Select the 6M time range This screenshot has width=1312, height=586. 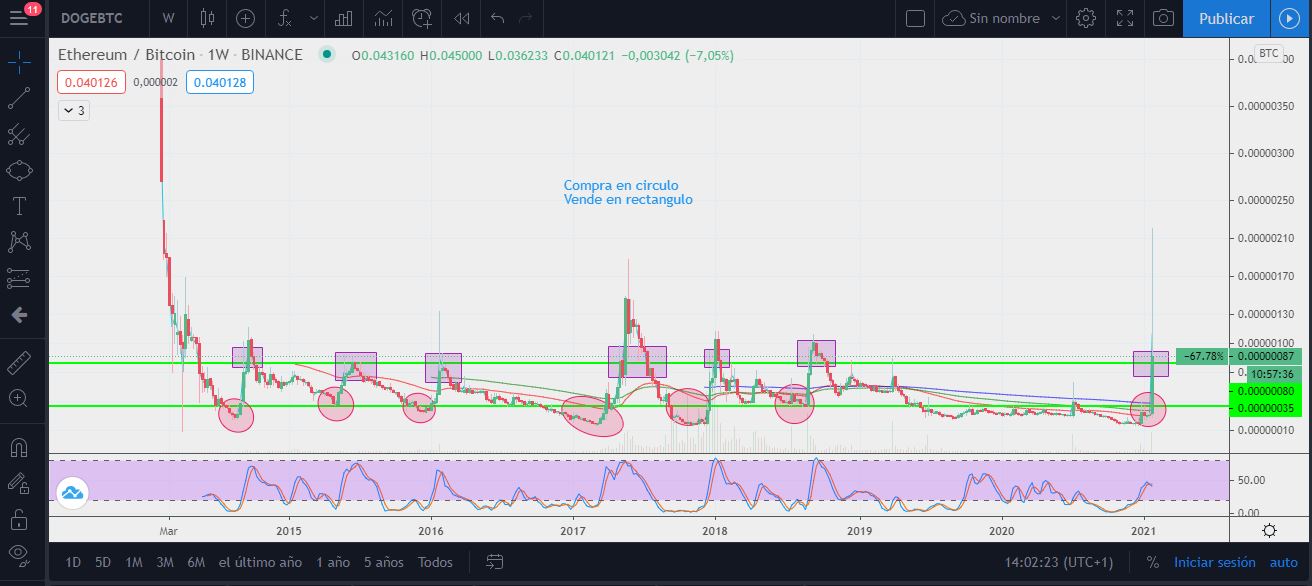(196, 562)
